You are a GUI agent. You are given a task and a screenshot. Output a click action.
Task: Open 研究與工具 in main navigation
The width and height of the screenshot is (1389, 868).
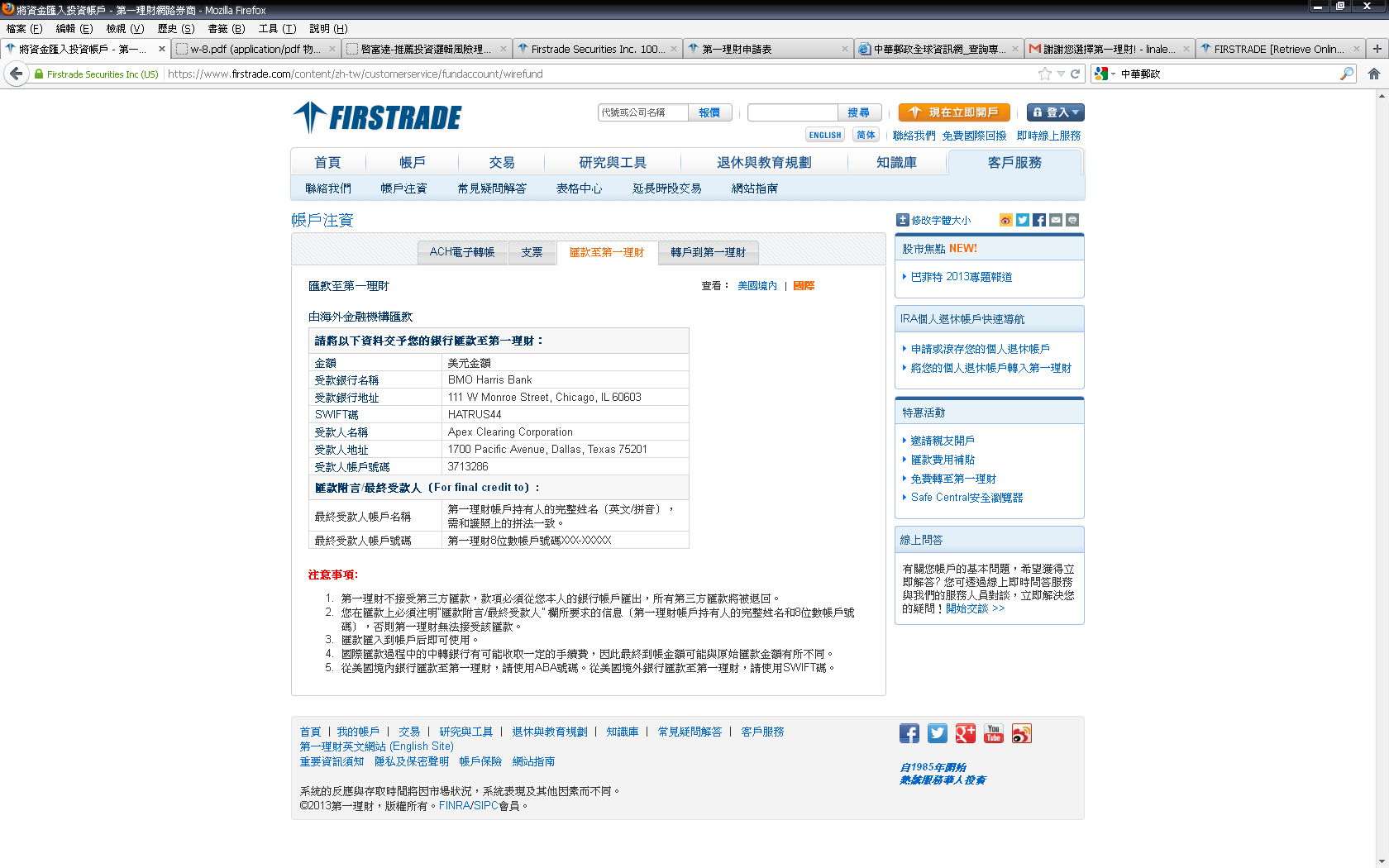coord(613,163)
